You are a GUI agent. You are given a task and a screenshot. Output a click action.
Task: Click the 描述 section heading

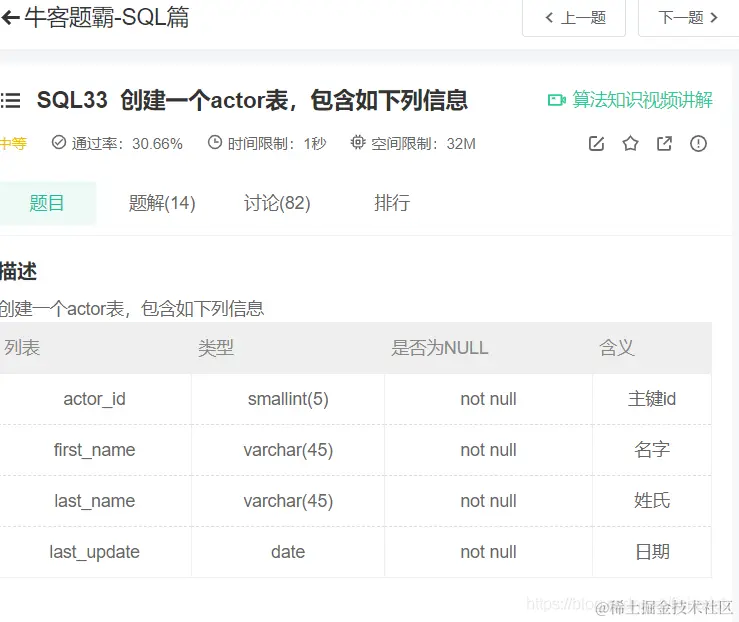pos(18,271)
